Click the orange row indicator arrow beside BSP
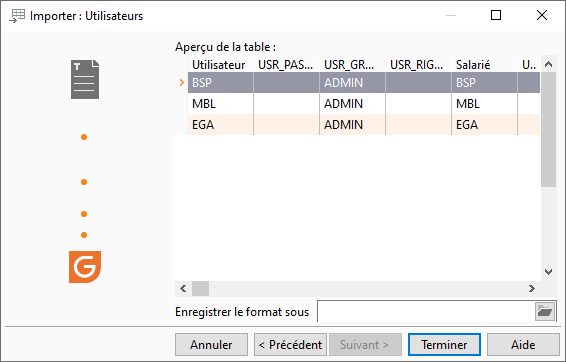Viewport: 566px width, 362px height. coord(182,83)
